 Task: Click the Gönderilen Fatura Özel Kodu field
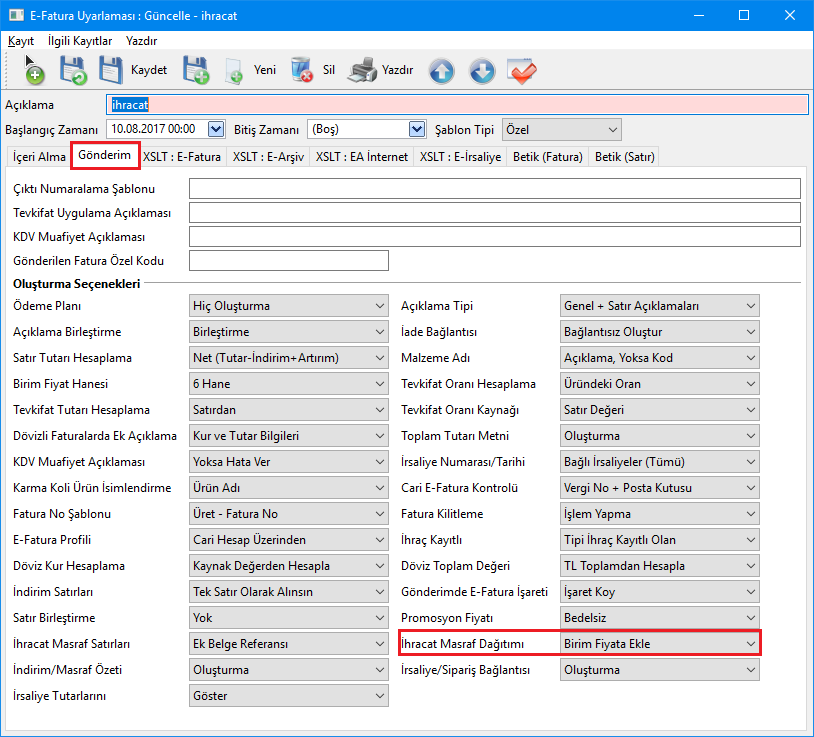(288, 261)
